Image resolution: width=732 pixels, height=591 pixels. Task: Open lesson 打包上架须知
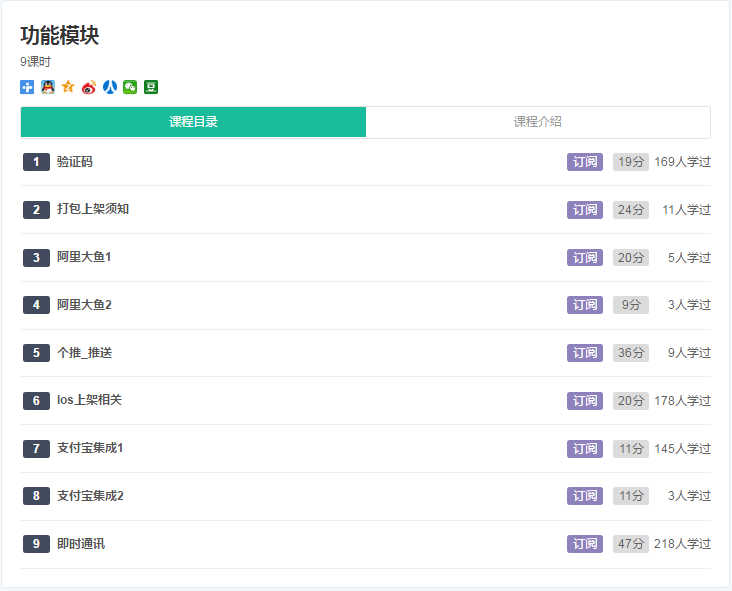coord(93,209)
